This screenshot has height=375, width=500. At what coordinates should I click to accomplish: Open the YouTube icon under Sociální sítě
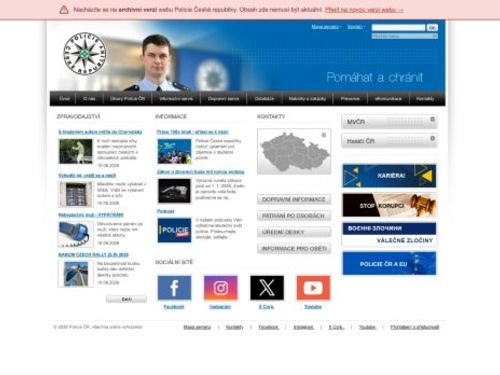click(x=313, y=288)
